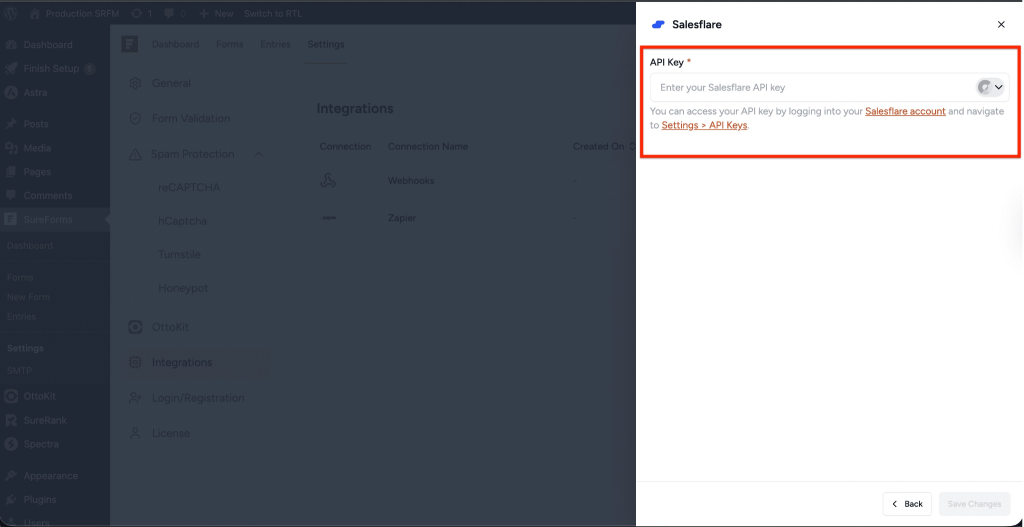Click the Login/Registration user icon
The width and height of the screenshot is (1024, 527).
[x=135, y=398]
